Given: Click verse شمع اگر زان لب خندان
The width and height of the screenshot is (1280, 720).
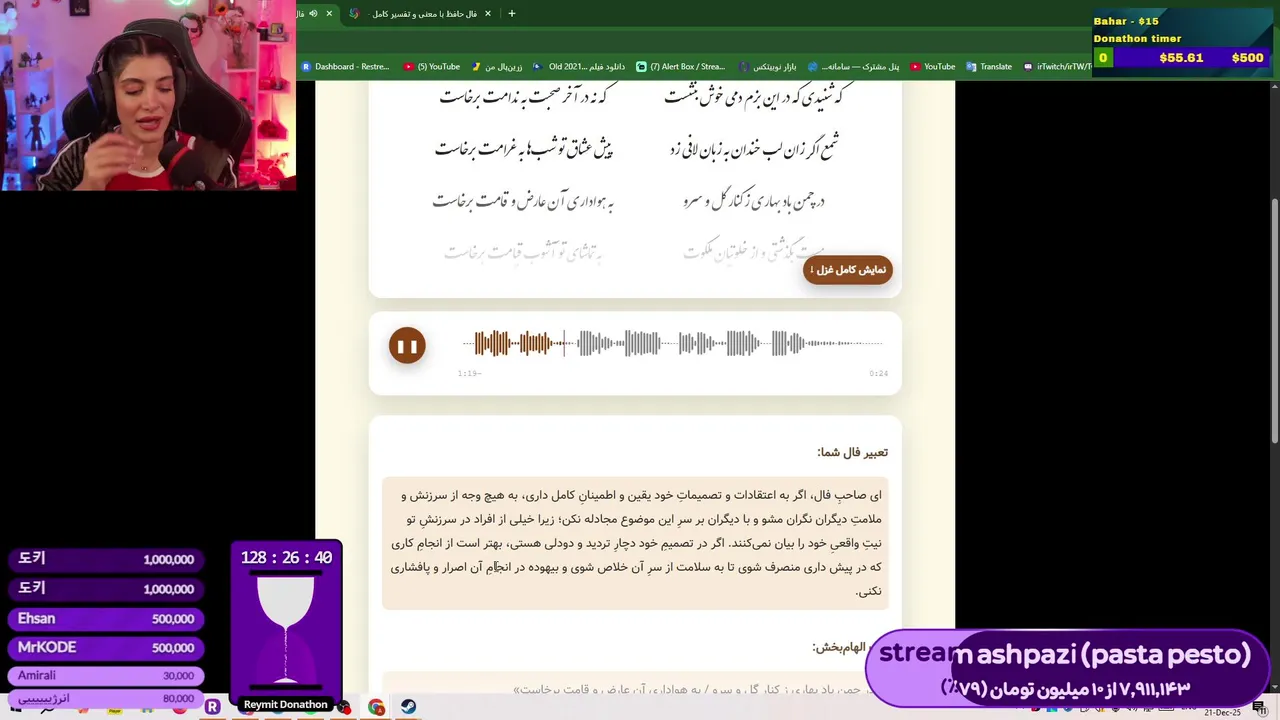Looking at the screenshot, I should click(755, 149).
